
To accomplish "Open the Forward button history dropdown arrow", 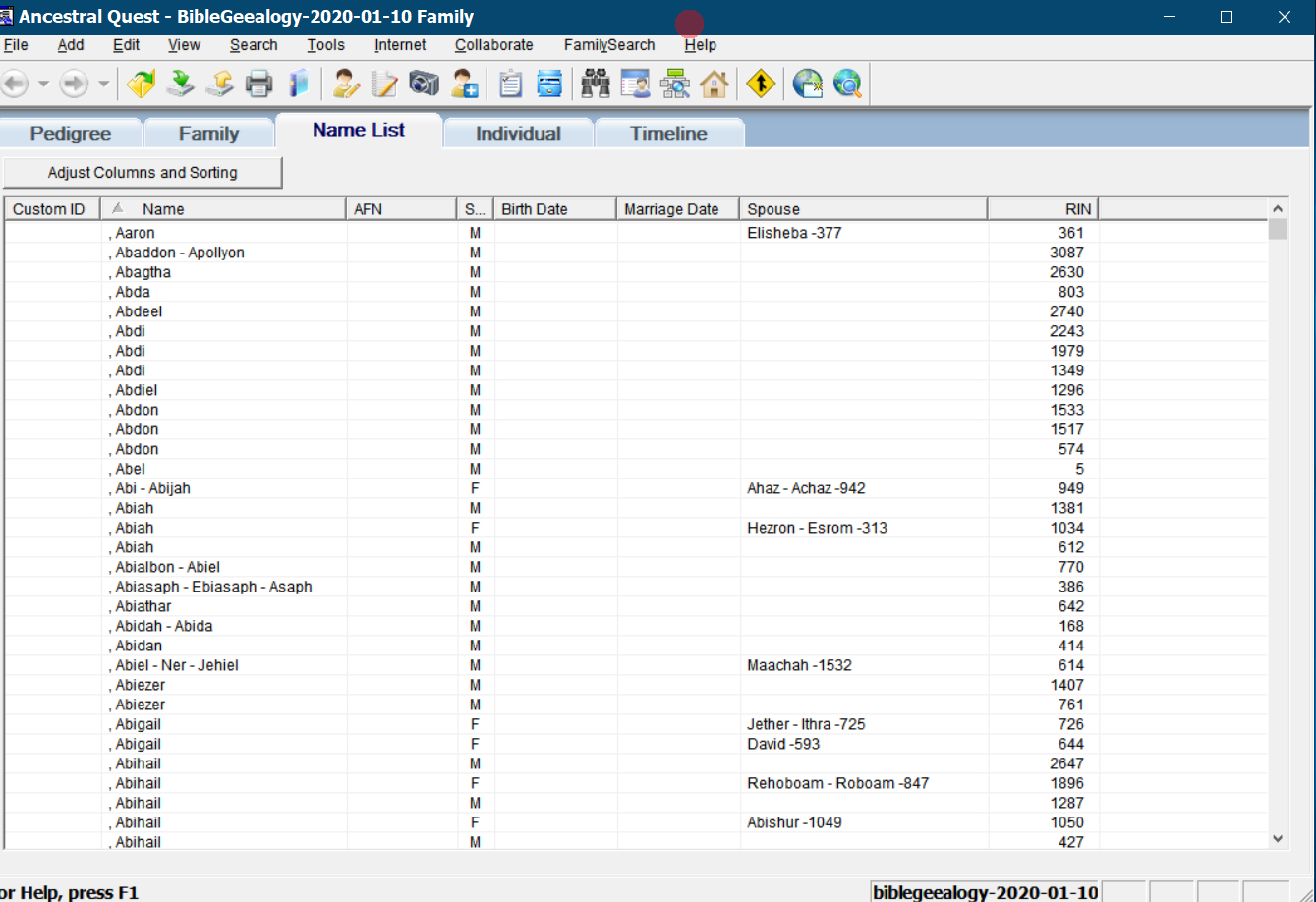I will tap(103, 85).
